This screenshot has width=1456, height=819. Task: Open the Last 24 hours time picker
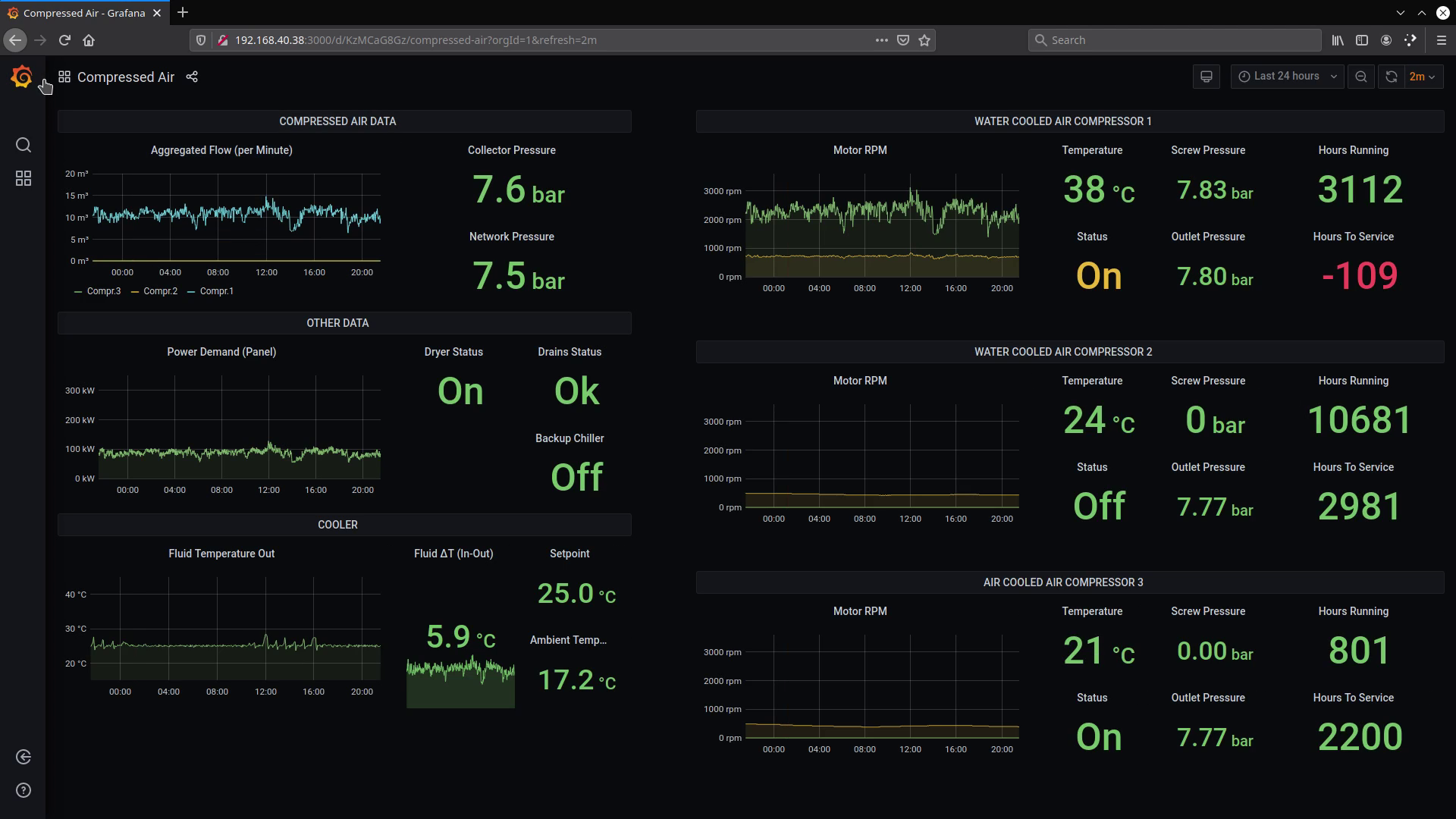[1287, 77]
